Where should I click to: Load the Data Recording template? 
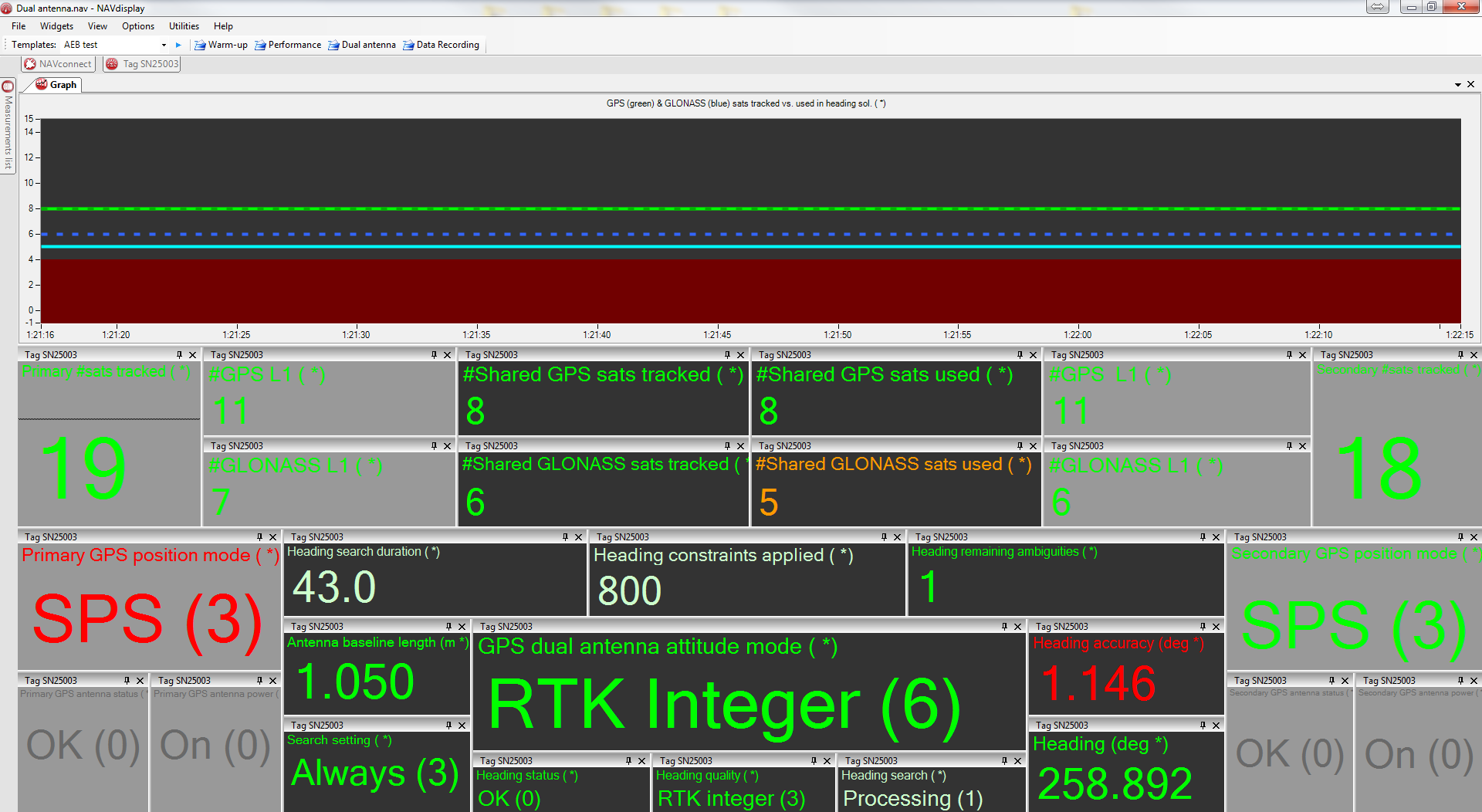click(x=441, y=45)
